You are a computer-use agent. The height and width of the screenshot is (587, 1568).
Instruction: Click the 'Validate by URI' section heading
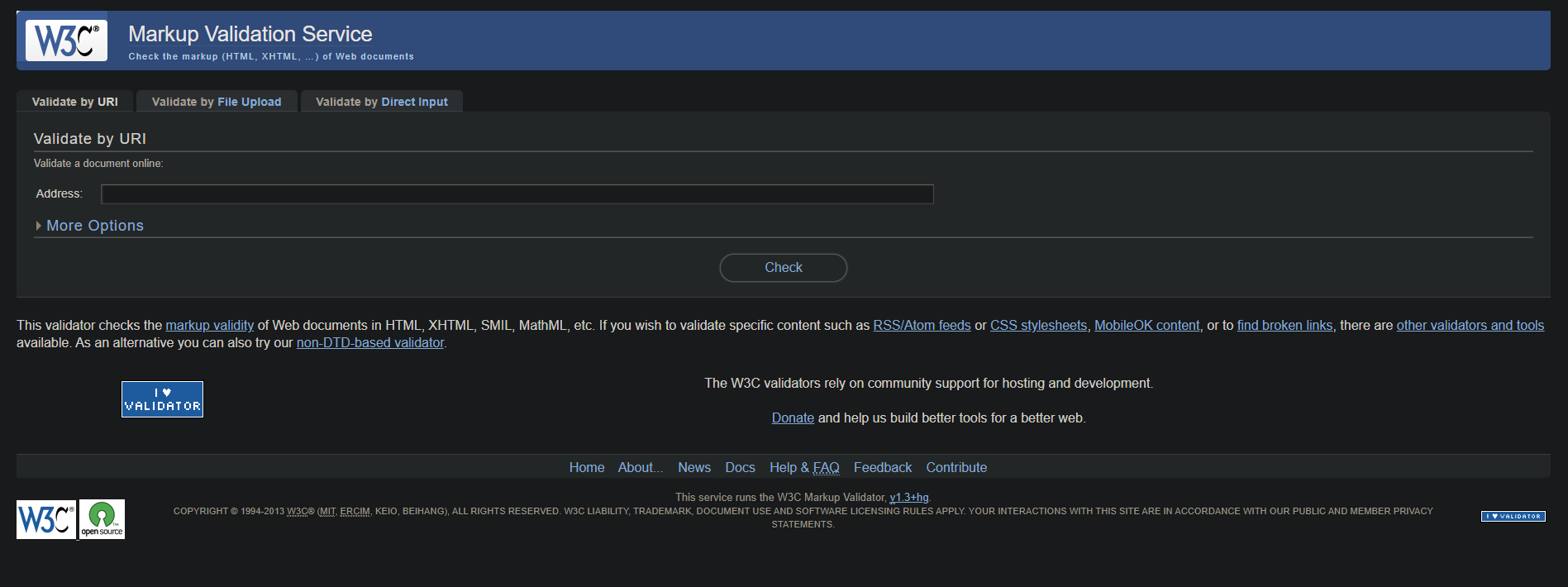click(x=90, y=139)
